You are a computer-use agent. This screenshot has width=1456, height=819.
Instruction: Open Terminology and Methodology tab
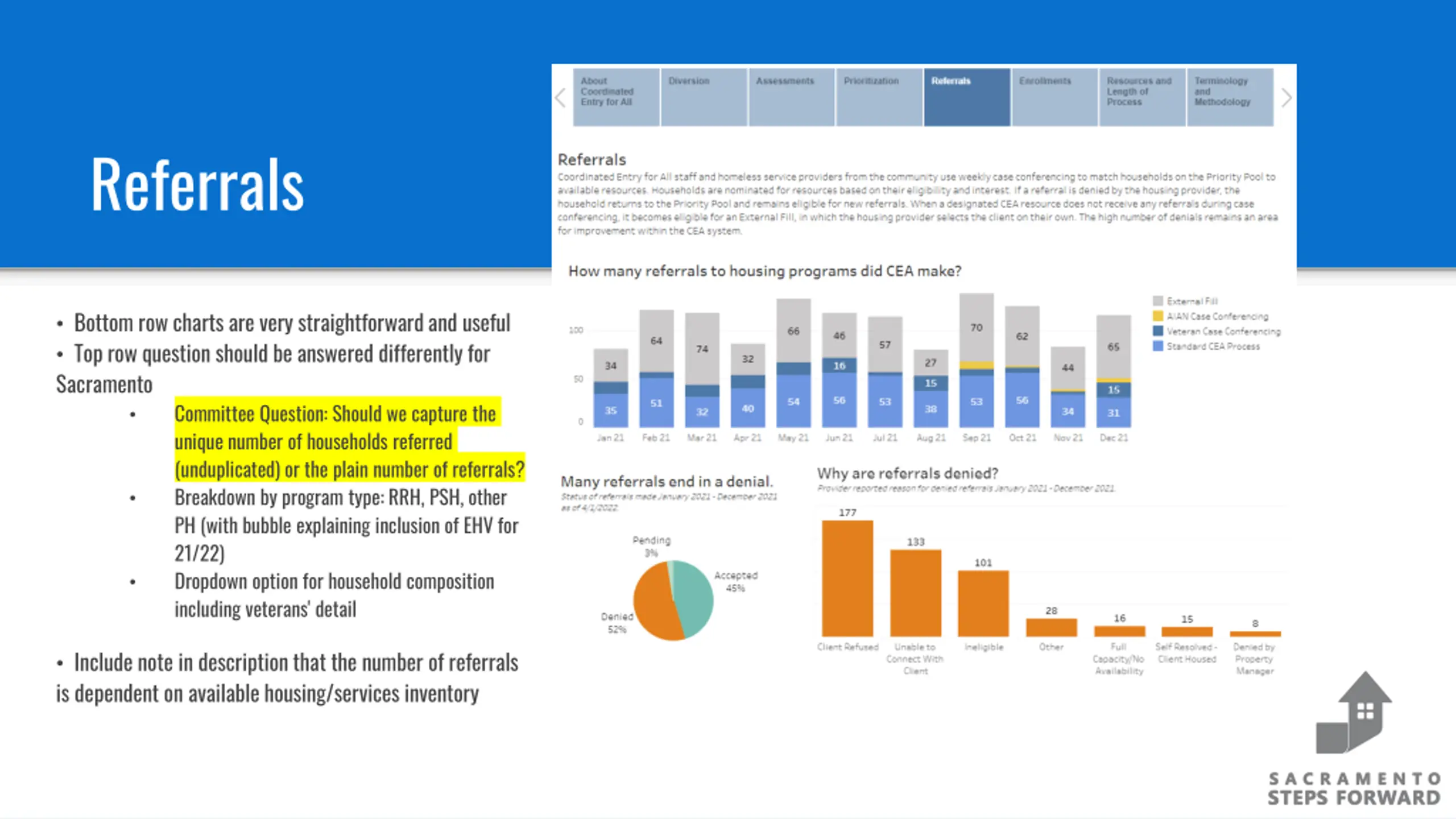tap(1230, 97)
